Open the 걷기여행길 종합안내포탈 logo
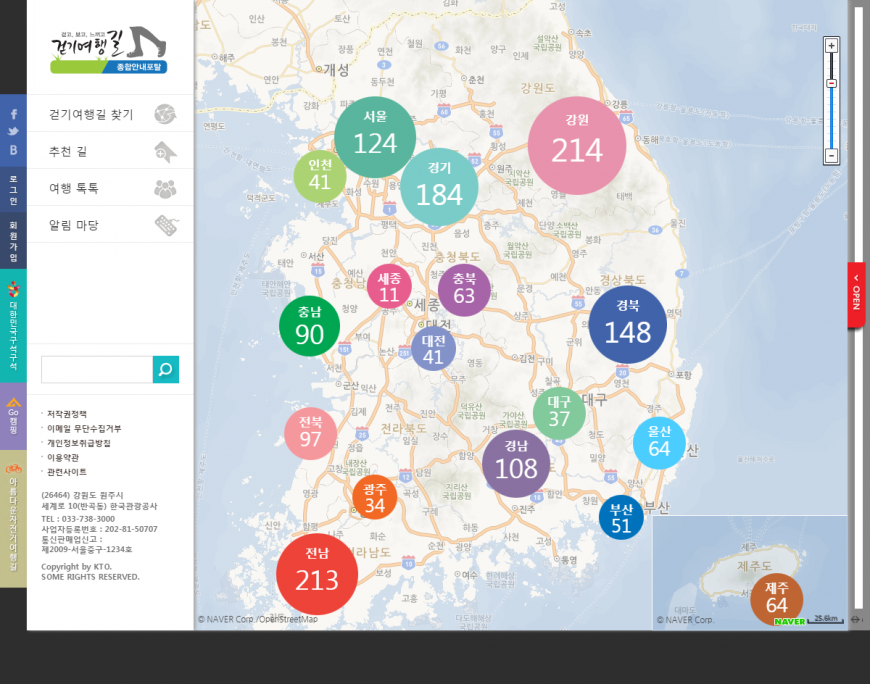Viewport: 870px width, 684px height. pos(110,50)
